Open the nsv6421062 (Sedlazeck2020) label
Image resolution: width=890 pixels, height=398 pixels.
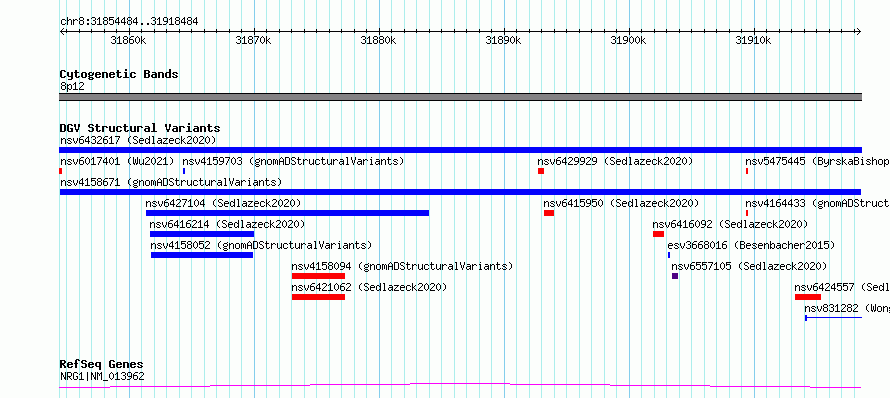[369, 287]
